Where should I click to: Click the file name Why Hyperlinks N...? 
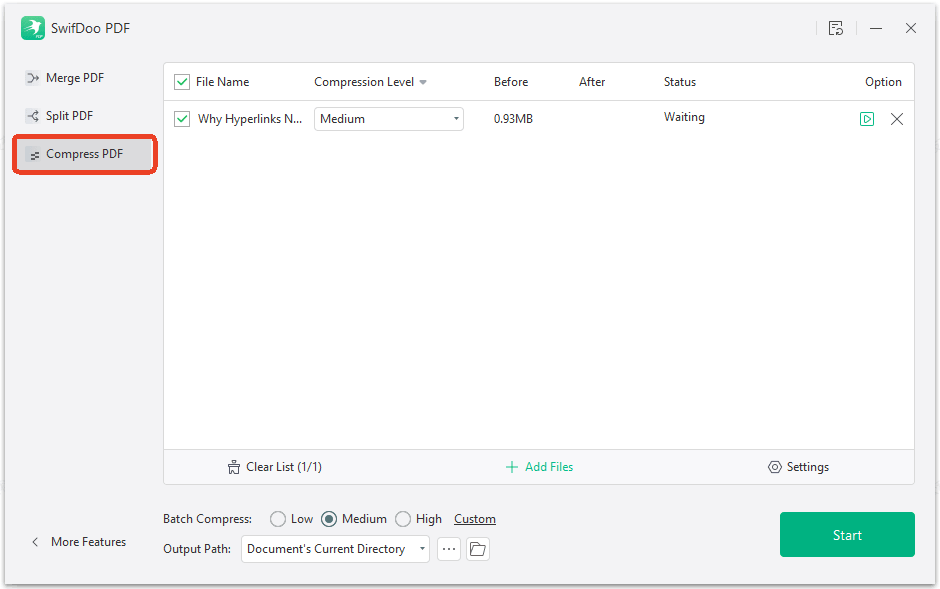(250, 119)
